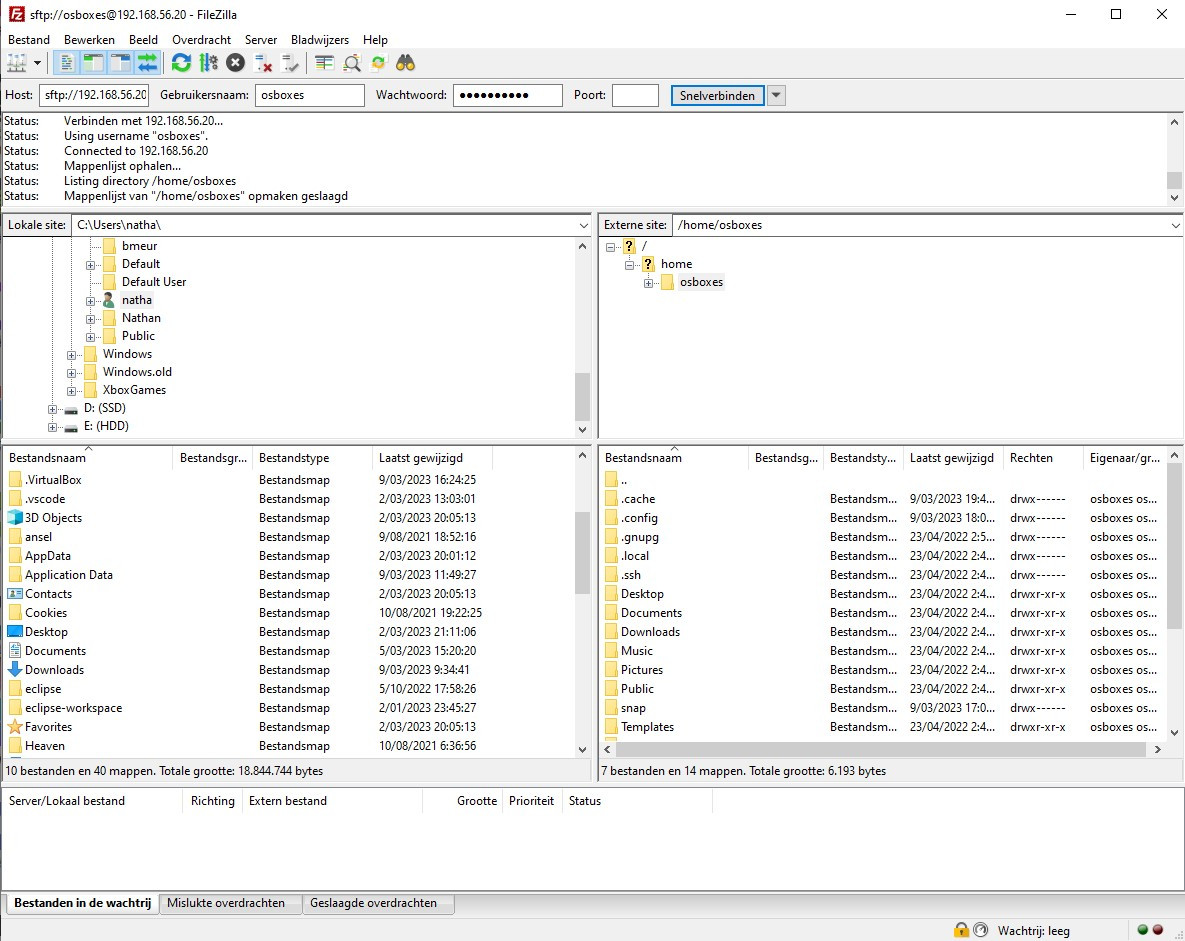This screenshot has height=941, width=1185.
Task: Select the Favorites star icon
Action: [14, 726]
